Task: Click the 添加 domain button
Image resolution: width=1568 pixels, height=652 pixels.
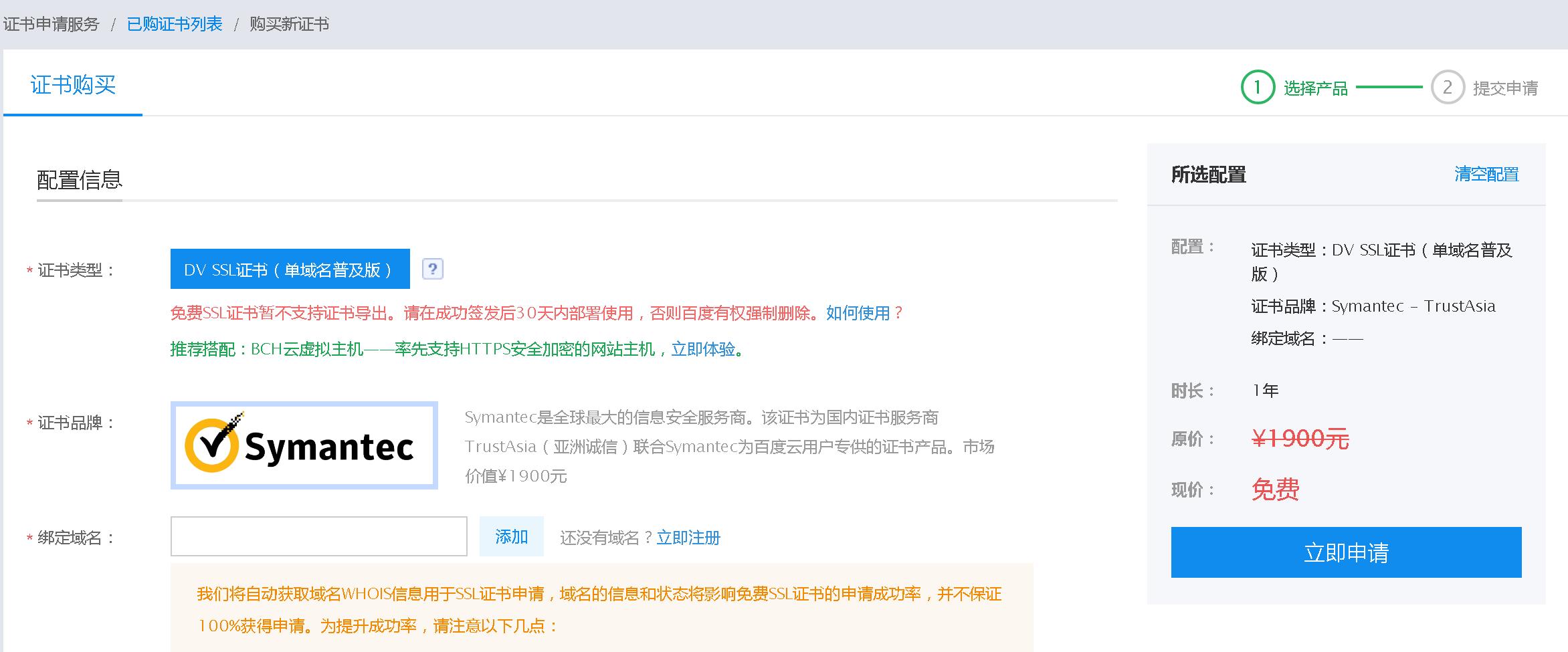Action: [x=512, y=536]
